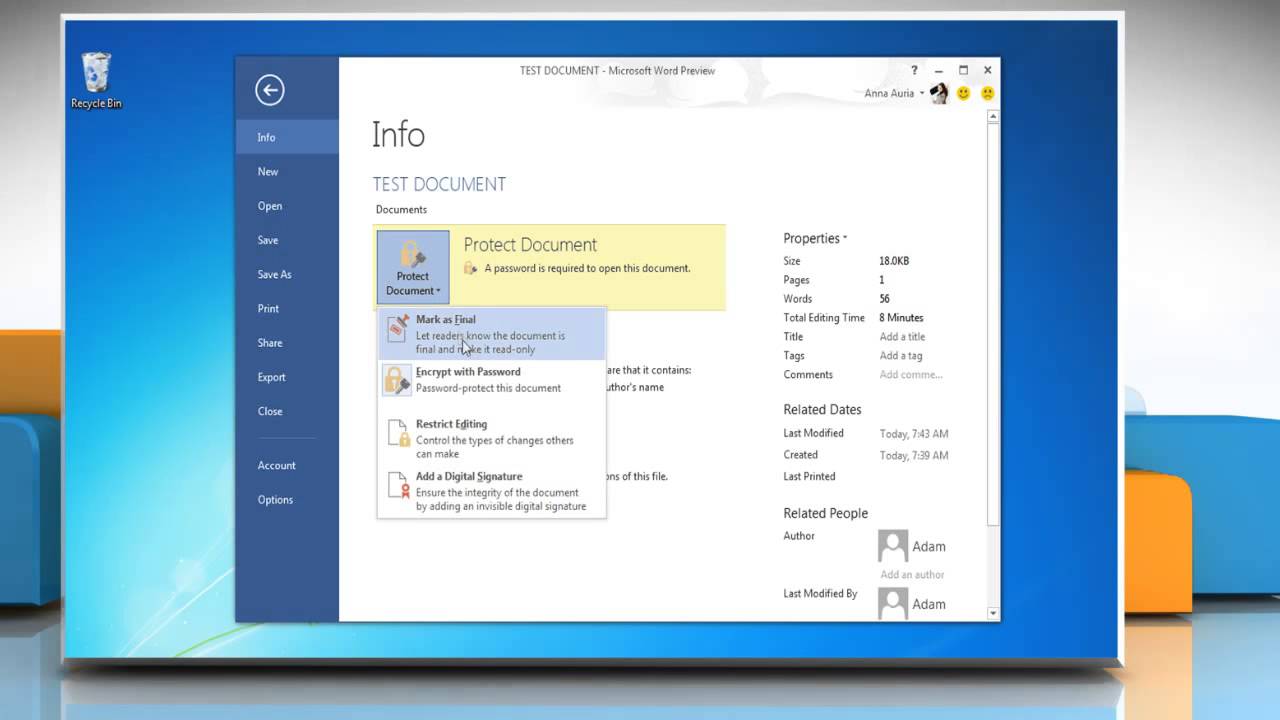The width and height of the screenshot is (1280, 720).
Task: Open the Recycle Bin desktop icon
Action: [96, 81]
